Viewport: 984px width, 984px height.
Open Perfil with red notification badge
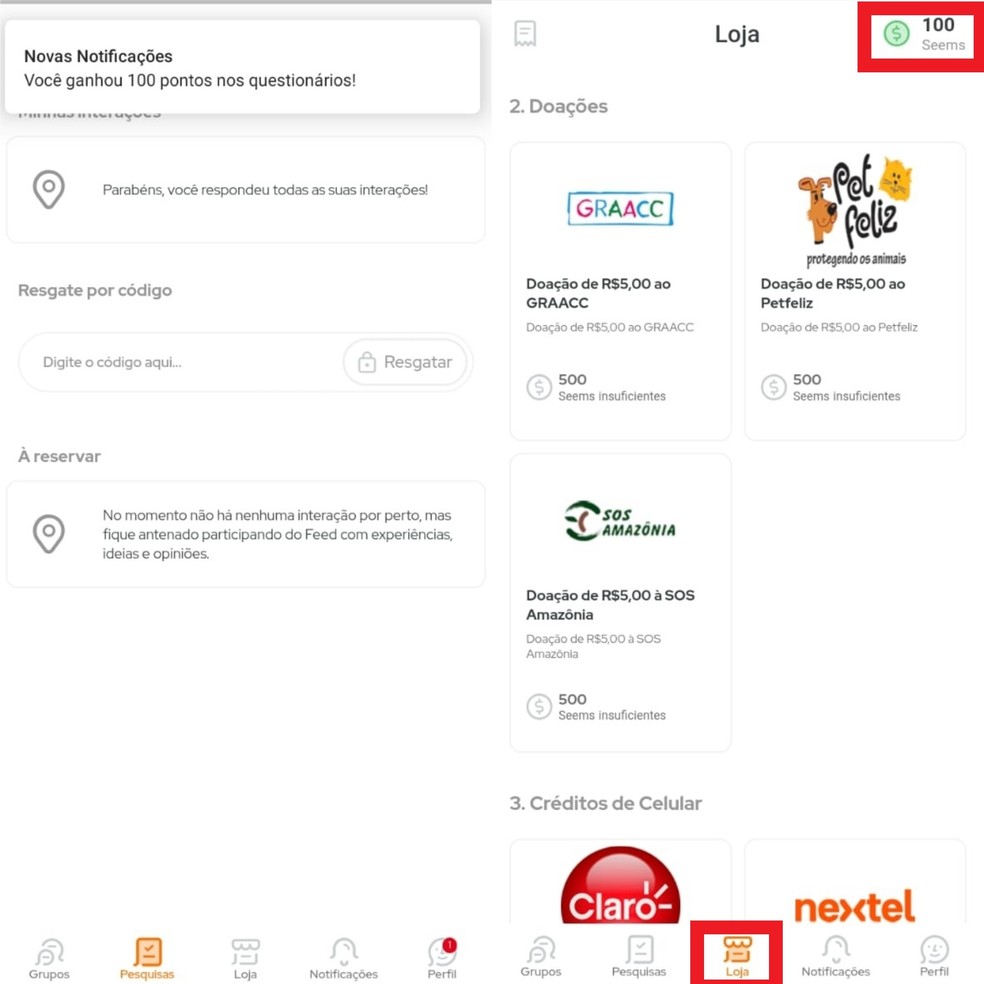pos(442,959)
